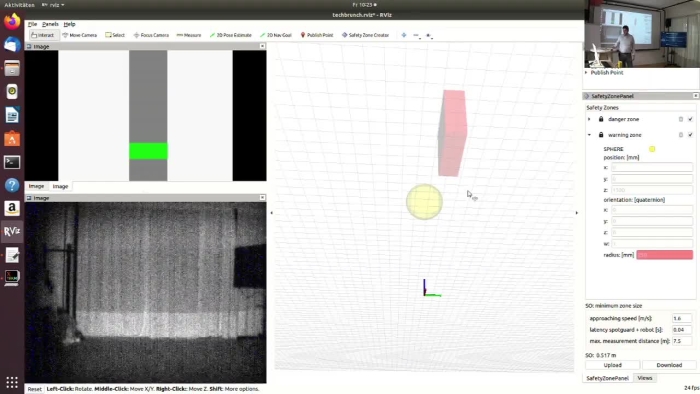
Task: Select the Move Camera tool
Action: (79, 35)
